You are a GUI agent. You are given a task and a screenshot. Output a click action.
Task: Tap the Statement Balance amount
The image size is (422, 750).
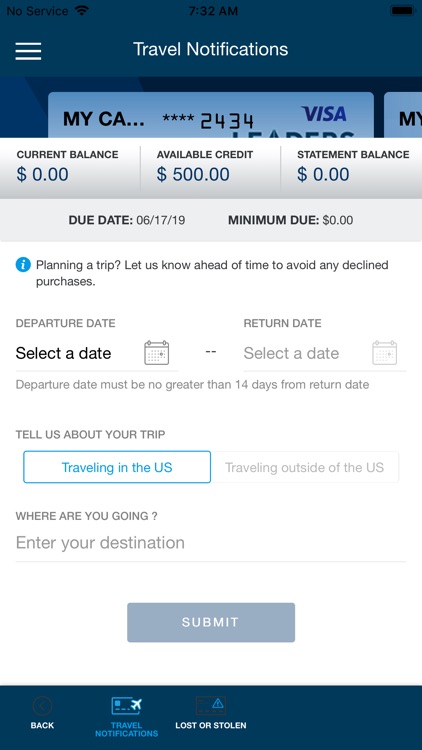coord(323,175)
